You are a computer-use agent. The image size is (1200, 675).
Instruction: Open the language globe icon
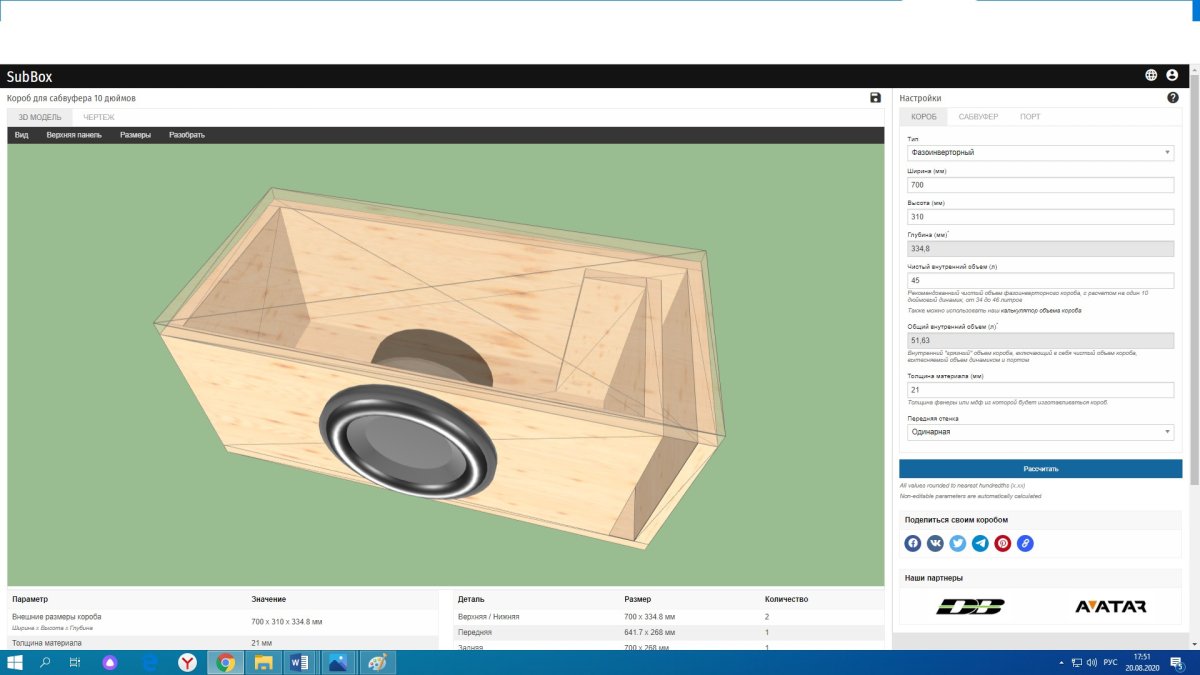pyautogui.click(x=1151, y=76)
